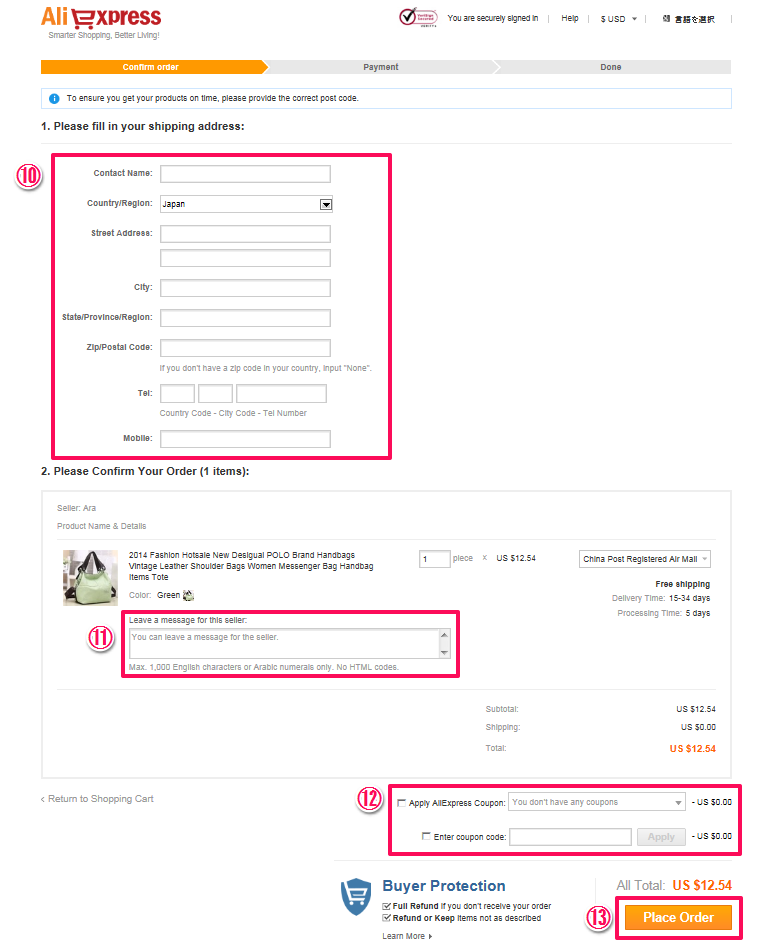The image size is (778, 950).
Task: Click the first Street Address field
Action: coord(245,234)
